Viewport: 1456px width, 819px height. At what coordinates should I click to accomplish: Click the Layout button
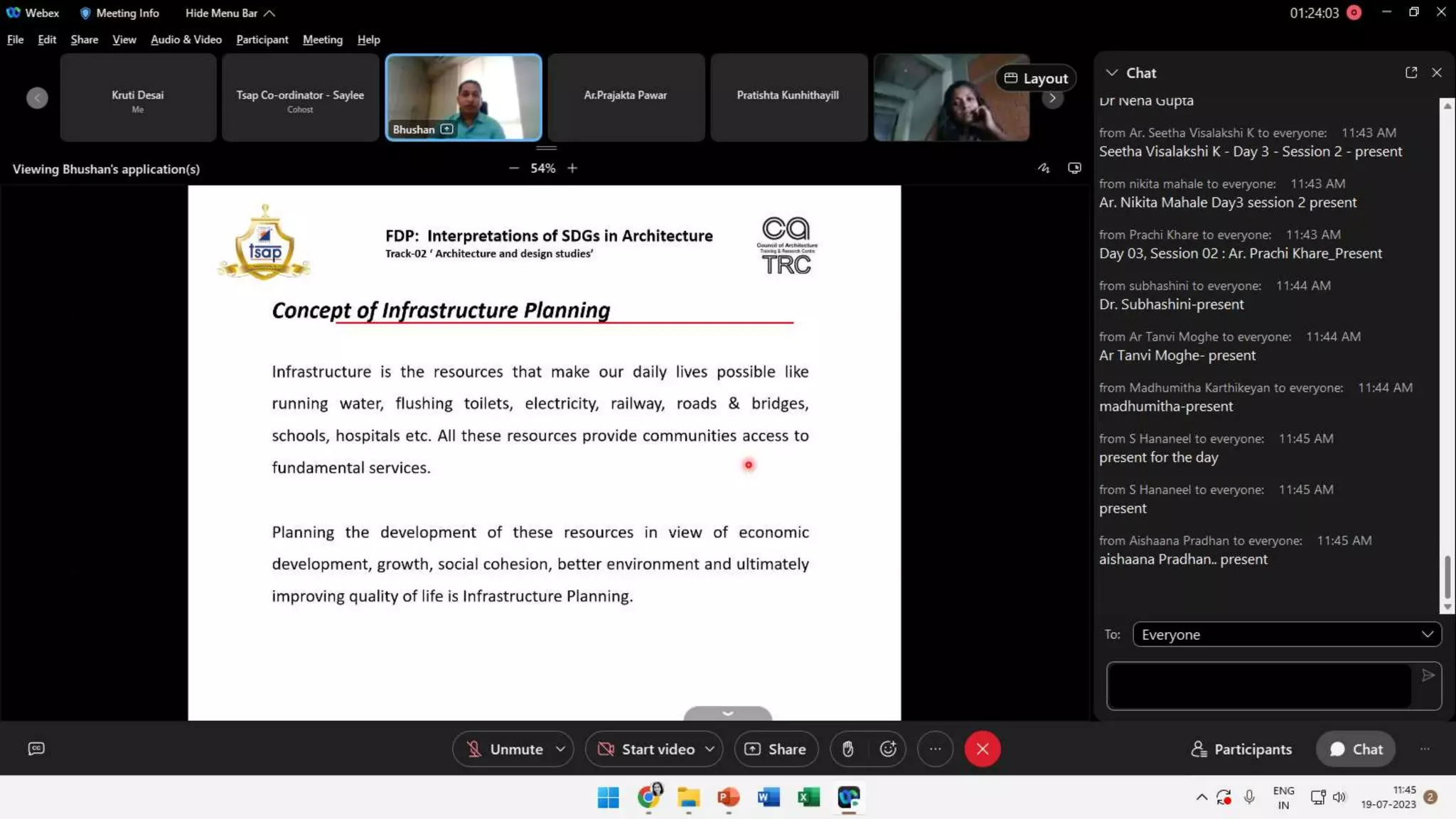tap(1036, 78)
